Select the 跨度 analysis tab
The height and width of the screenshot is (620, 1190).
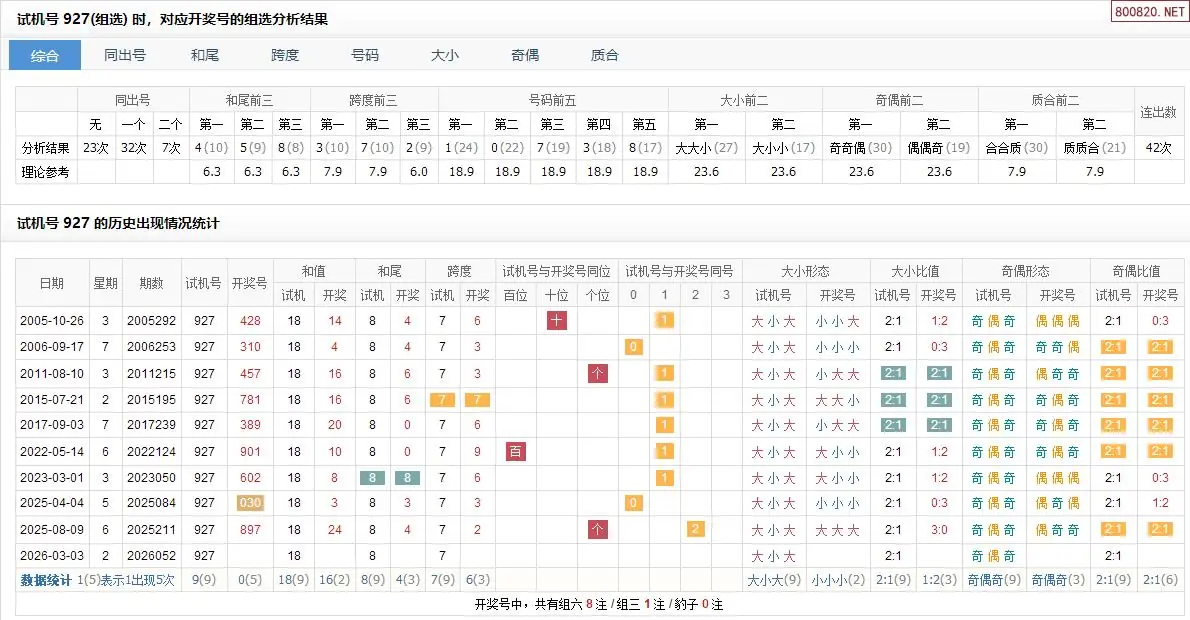[x=285, y=55]
